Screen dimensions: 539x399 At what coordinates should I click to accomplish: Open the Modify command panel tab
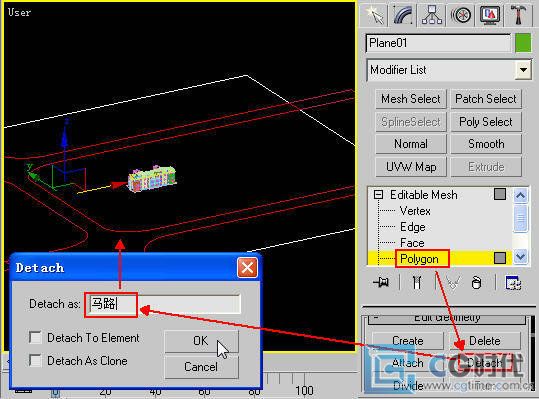tap(403, 15)
